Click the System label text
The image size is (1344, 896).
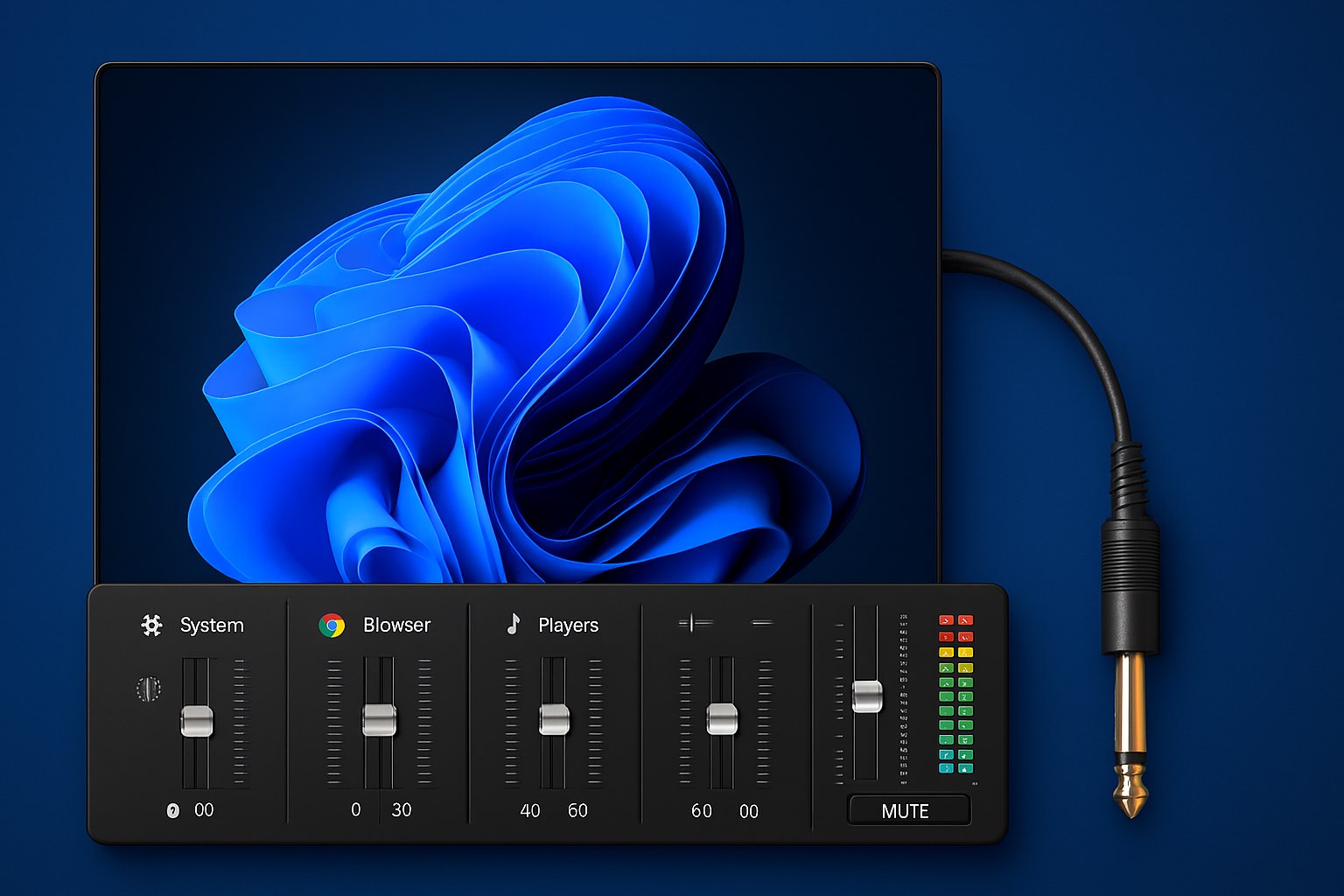[x=212, y=625]
